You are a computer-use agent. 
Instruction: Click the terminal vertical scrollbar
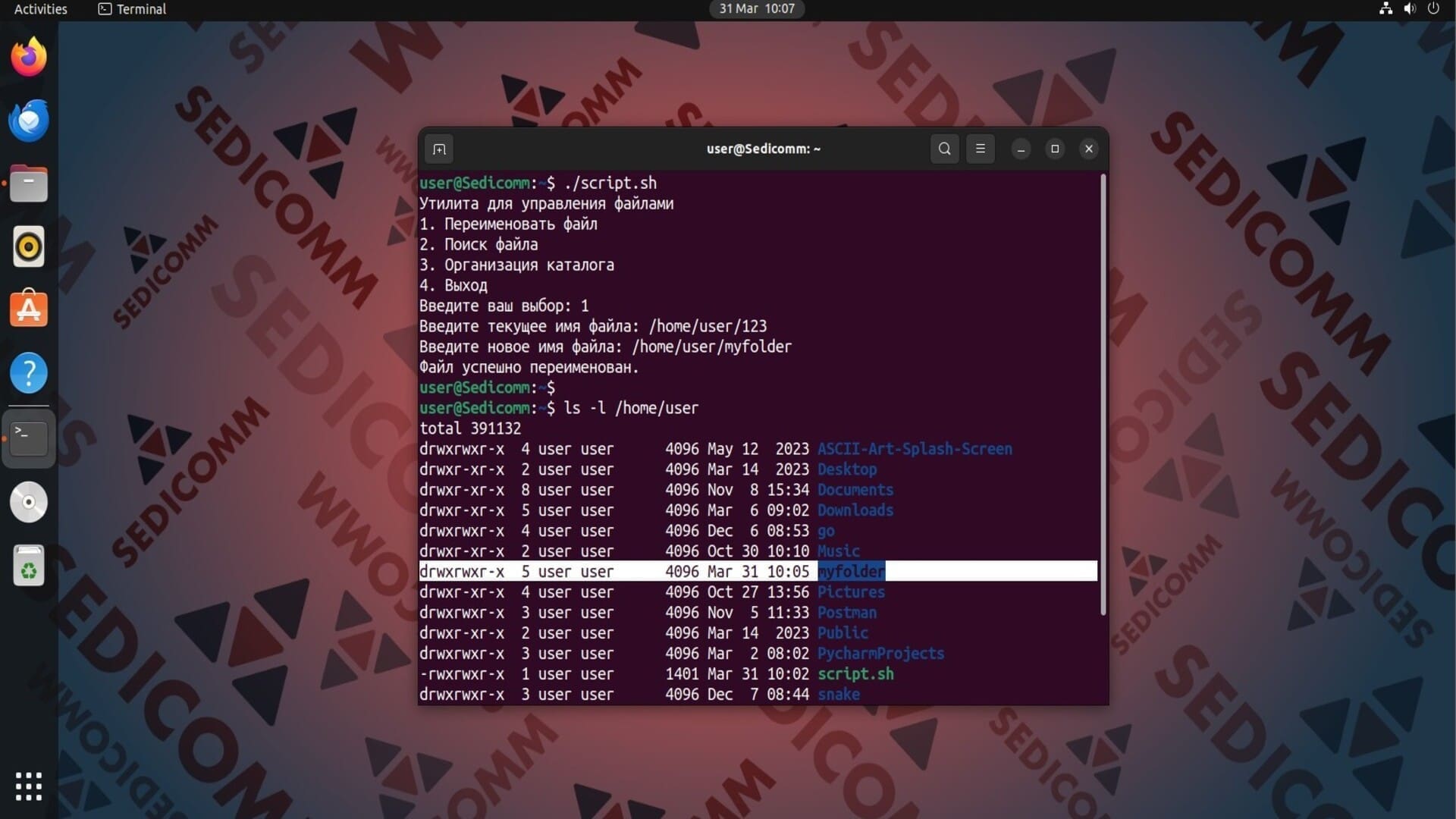point(1103,394)
